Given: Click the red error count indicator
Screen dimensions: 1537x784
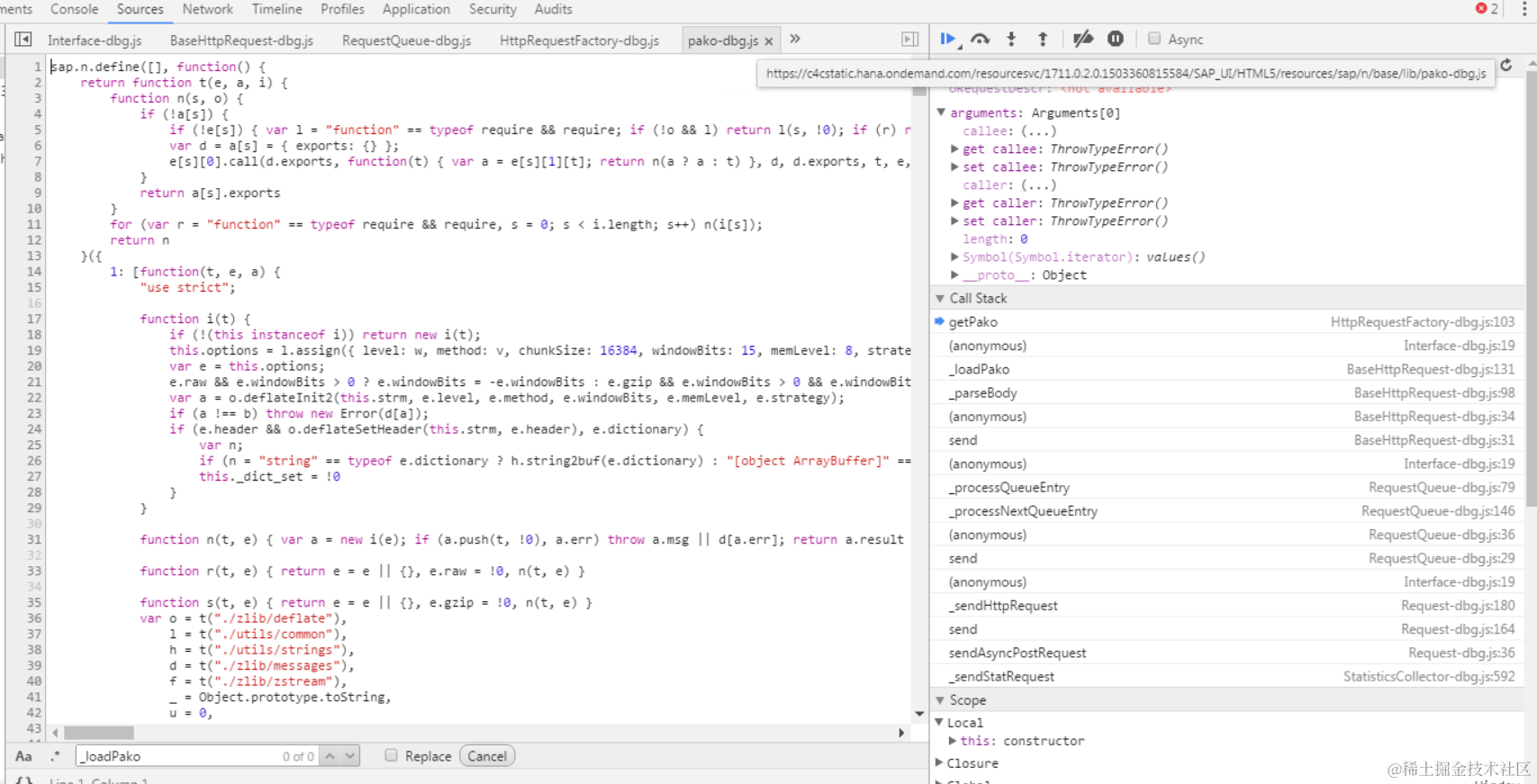Looking at the screenshot, I should [x=1487, y=8].
